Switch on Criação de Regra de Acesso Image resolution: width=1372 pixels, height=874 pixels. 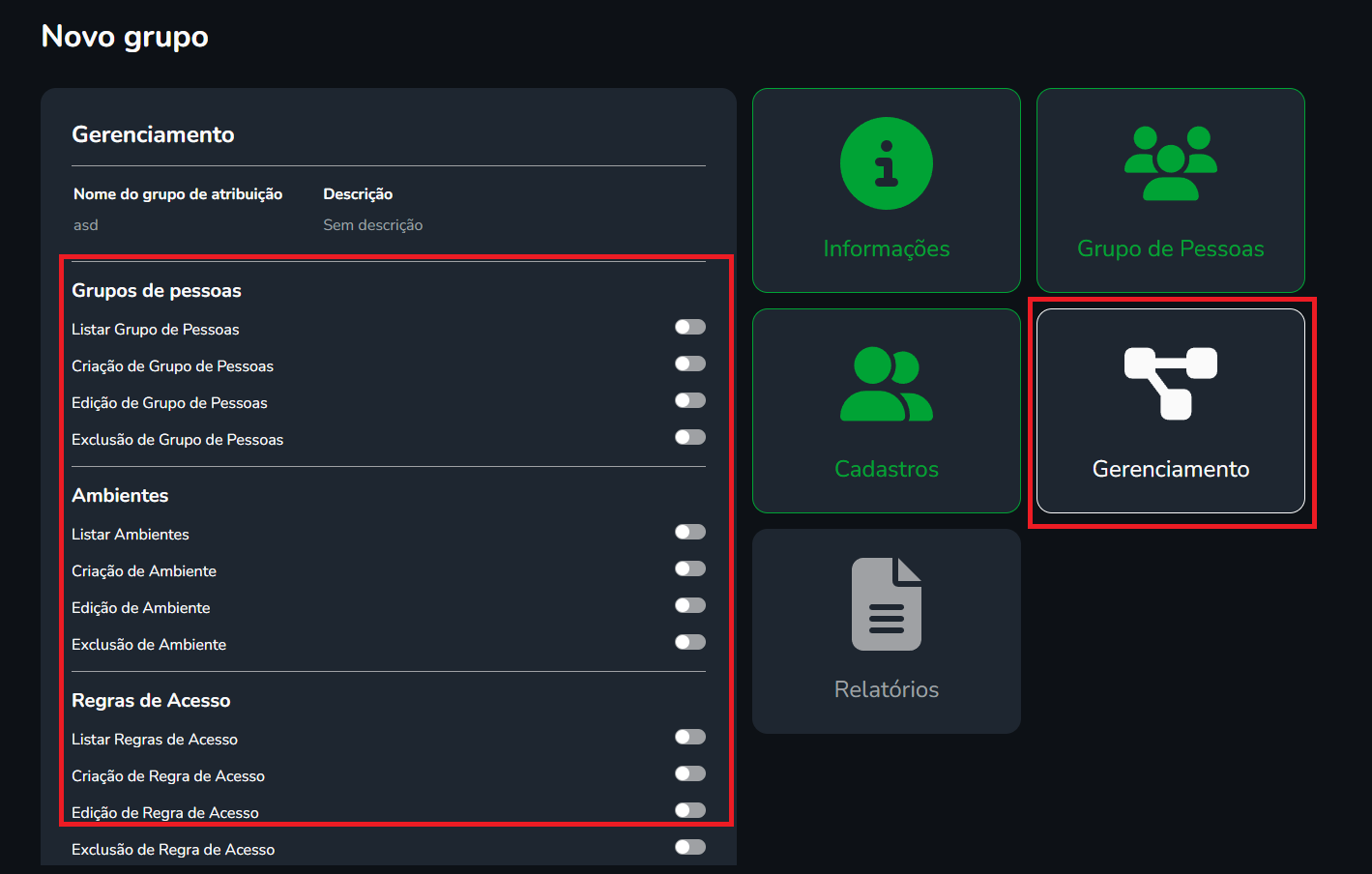(x=690, y=773)
